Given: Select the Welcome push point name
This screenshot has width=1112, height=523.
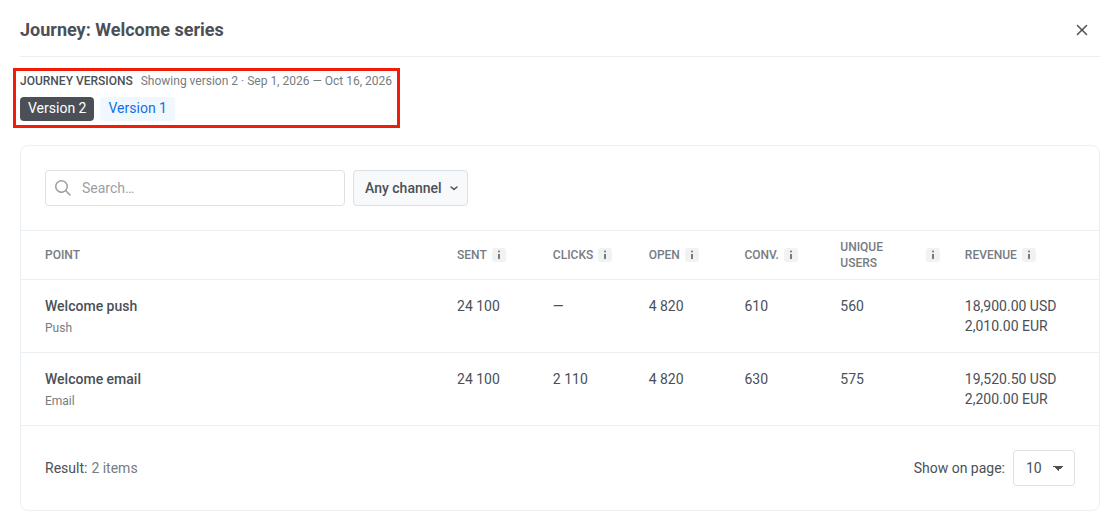Looking at the screenshot, I should tap(91, 306).
